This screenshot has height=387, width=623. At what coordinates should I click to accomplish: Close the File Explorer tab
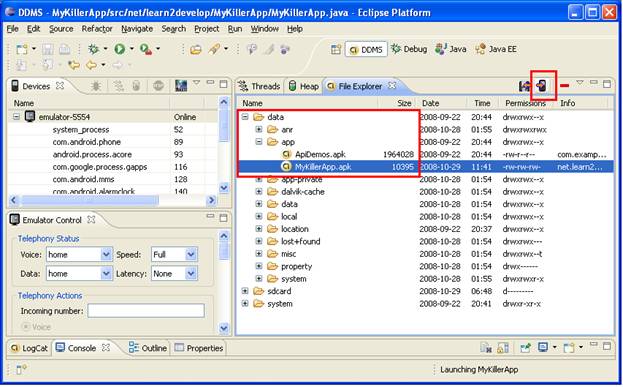pyautogui.click(x=392, y=85)
